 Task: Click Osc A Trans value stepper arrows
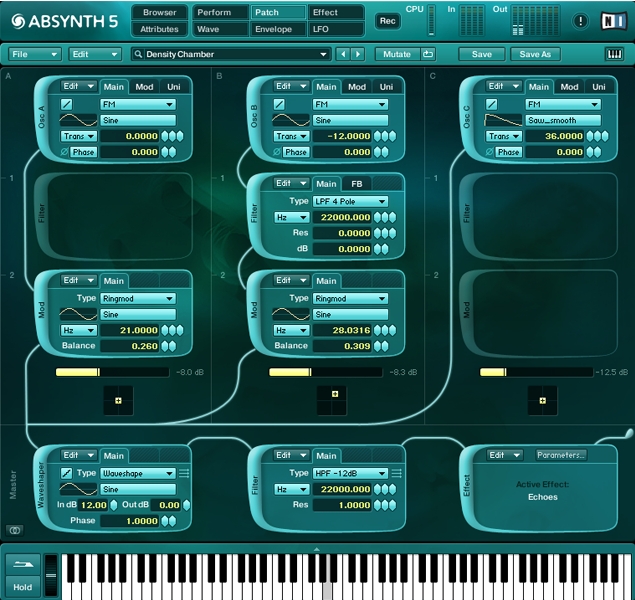(x=173, y=136)
